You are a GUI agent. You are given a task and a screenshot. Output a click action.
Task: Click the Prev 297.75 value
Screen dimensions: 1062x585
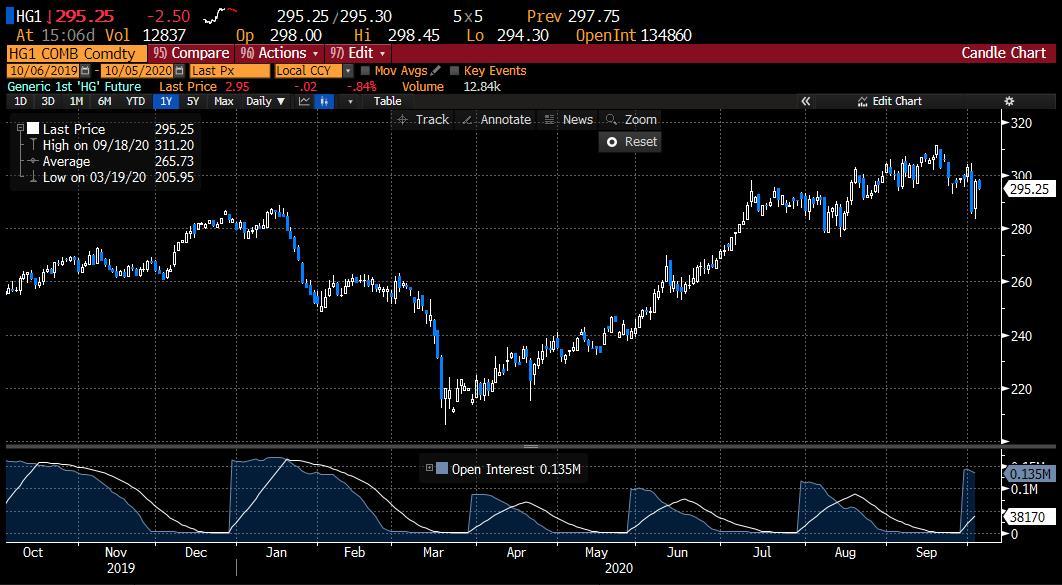(x=573, y=16)
